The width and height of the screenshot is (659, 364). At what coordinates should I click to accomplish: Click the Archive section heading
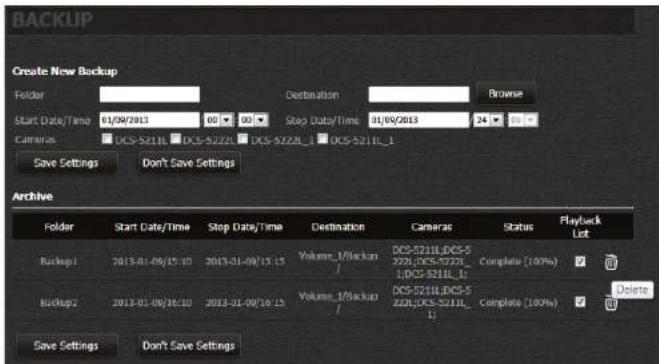32,196
